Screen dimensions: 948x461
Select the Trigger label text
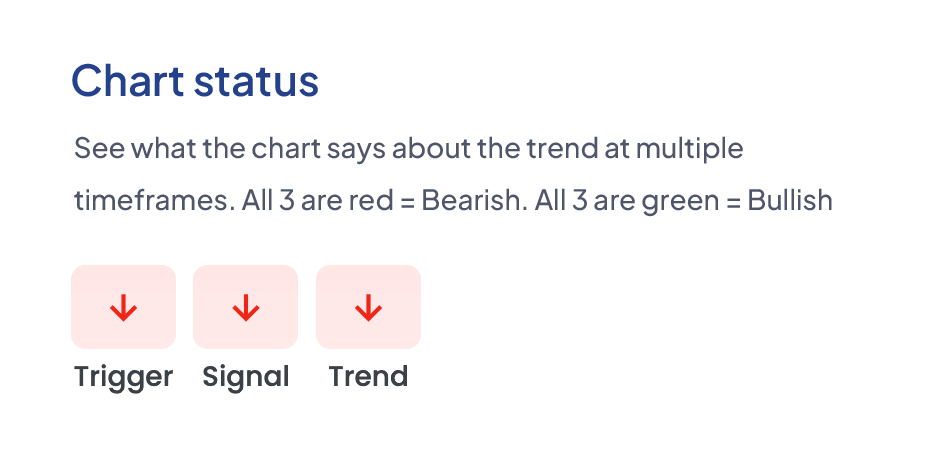[x=124, y=377]
